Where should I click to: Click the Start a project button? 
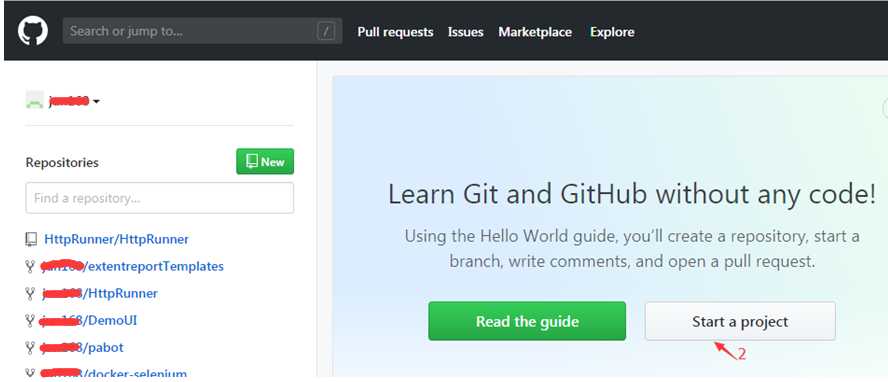[x=740, y=321]
